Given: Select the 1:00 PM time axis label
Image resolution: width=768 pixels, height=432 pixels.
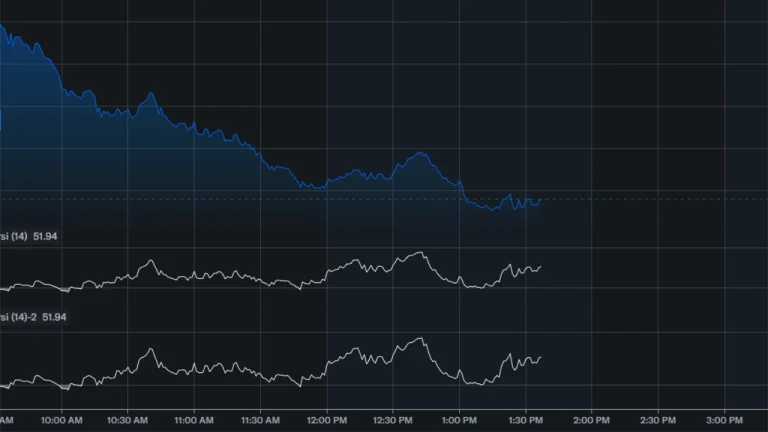Looking at the screenshot, I should 458,419.
